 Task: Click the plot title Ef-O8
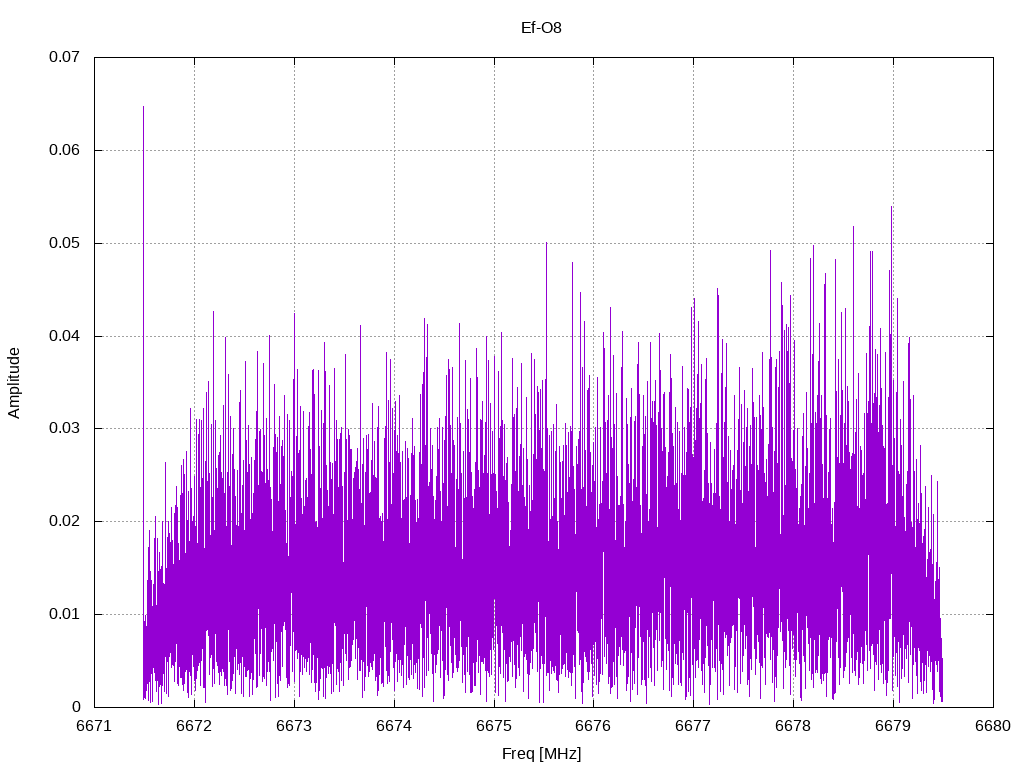(541, 28)
